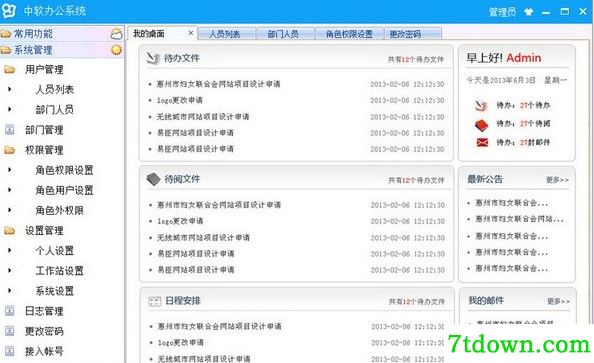Expand the arrow beside 个人设置
Screen dimensions: 594x363
pos(9,250)
